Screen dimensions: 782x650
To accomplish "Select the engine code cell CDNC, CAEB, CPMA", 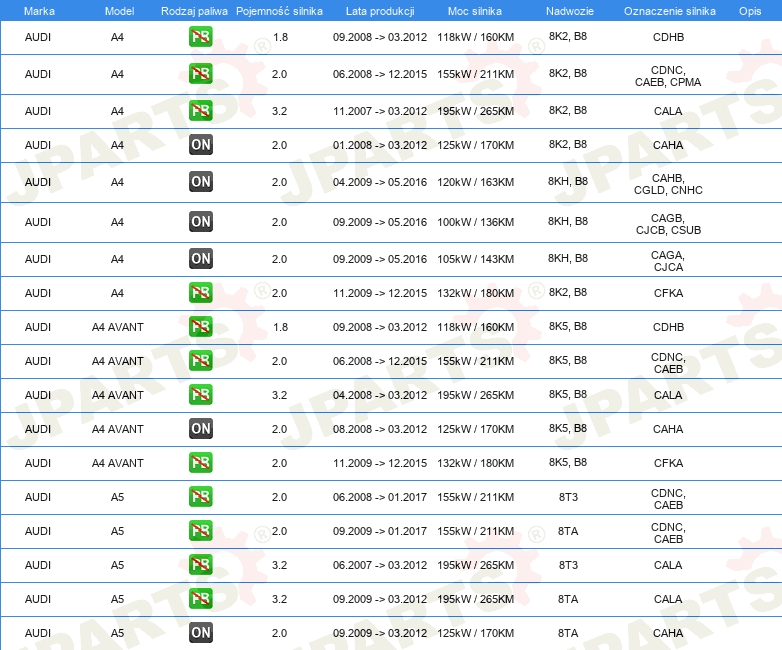I will (x=668, y=76).
